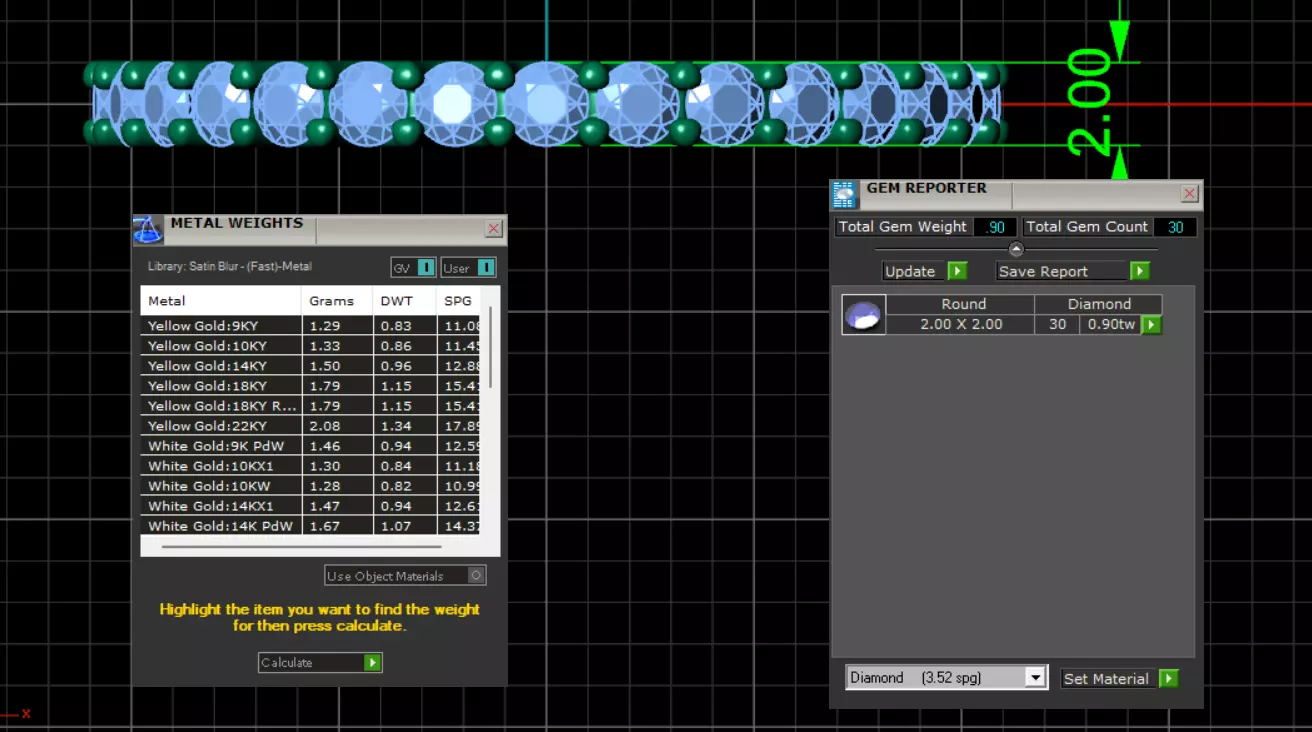Click the Total Gem Count value field
Image resolution: width=1312 pixels, height=732 pixels.
(1175, 227)
